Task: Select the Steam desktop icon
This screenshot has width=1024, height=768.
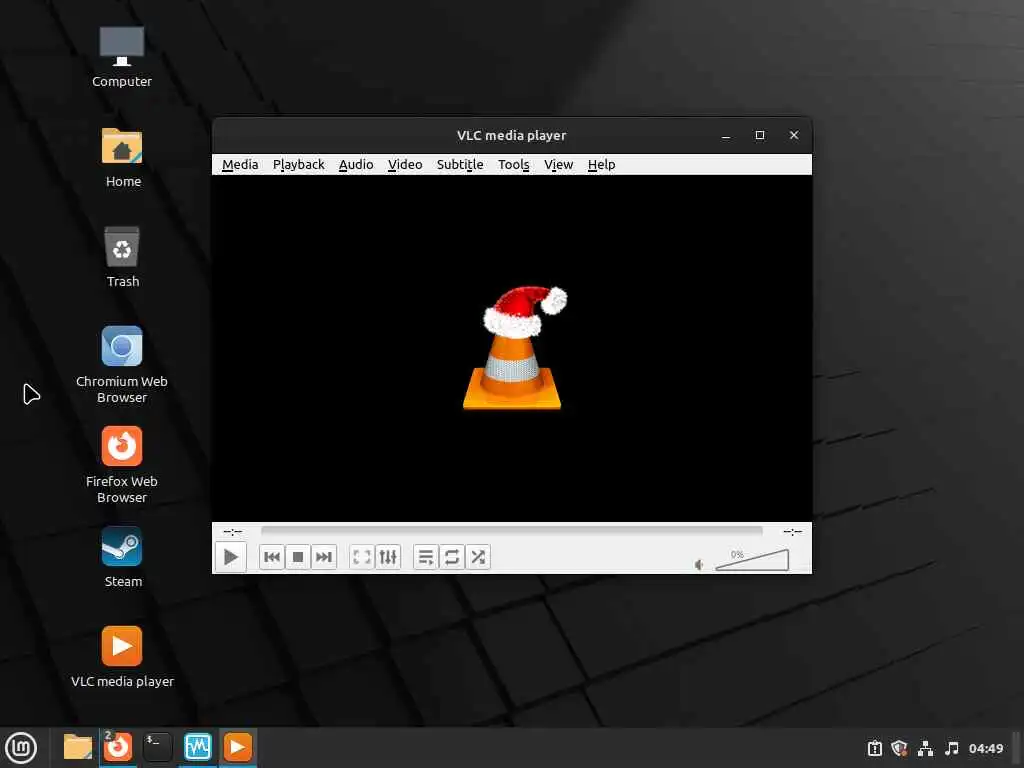Action: (x=122, y=557)
